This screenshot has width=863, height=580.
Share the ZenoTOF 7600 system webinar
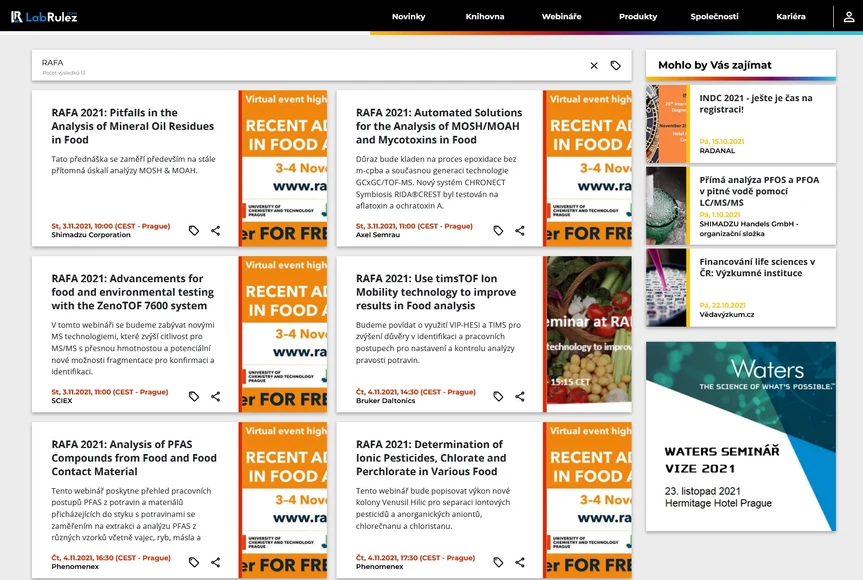click(216, 396)
